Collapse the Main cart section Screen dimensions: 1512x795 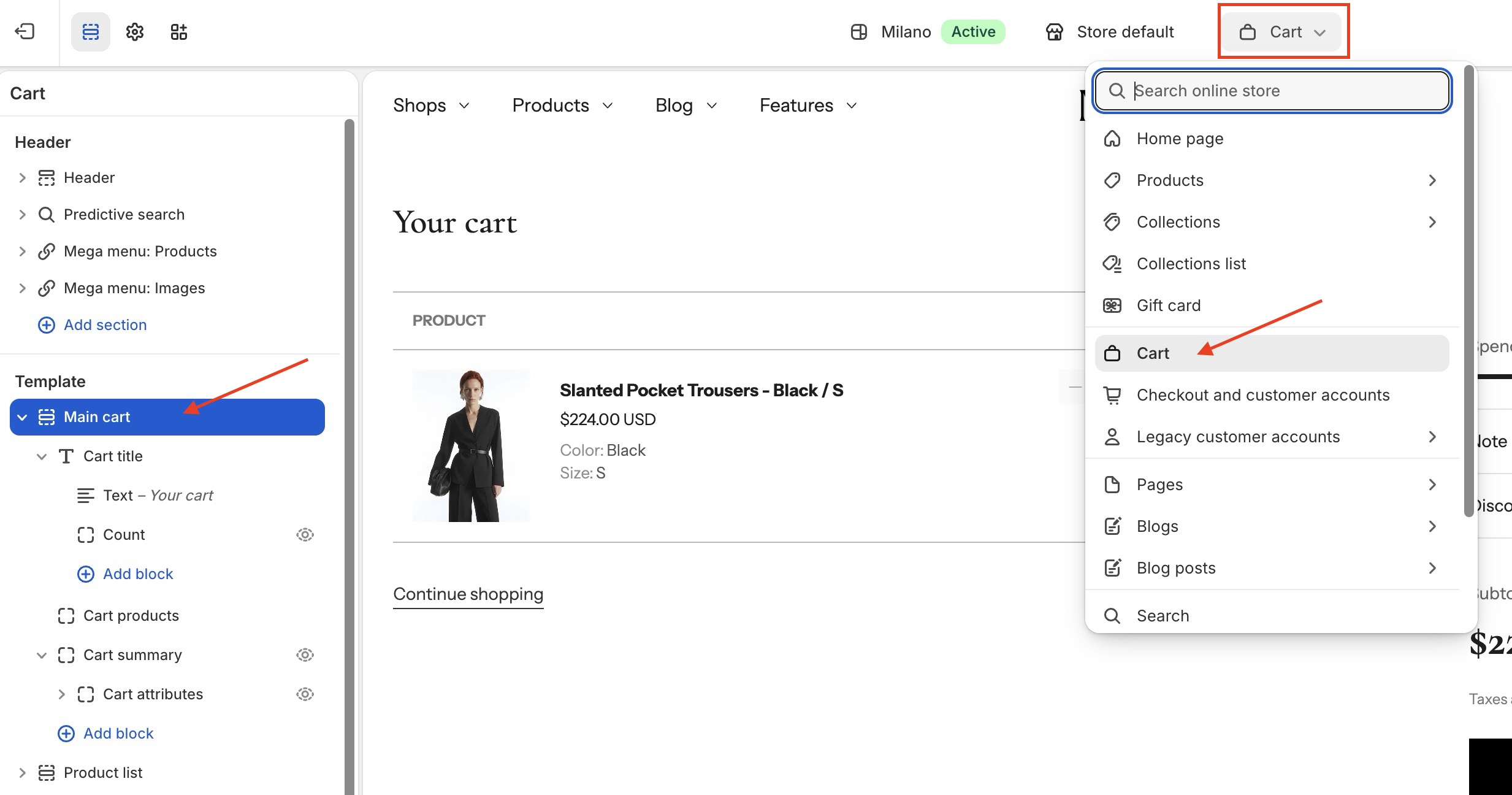click(22, 417)
